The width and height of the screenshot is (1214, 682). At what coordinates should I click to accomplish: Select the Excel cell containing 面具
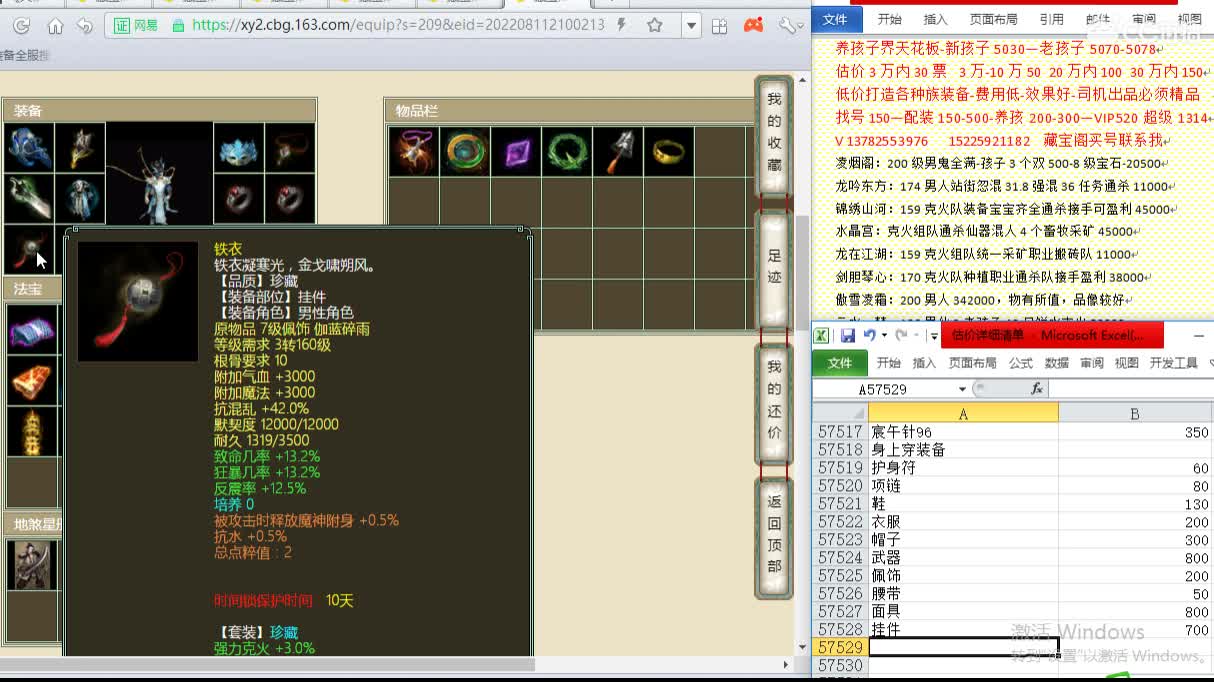[x=963, y=612]
